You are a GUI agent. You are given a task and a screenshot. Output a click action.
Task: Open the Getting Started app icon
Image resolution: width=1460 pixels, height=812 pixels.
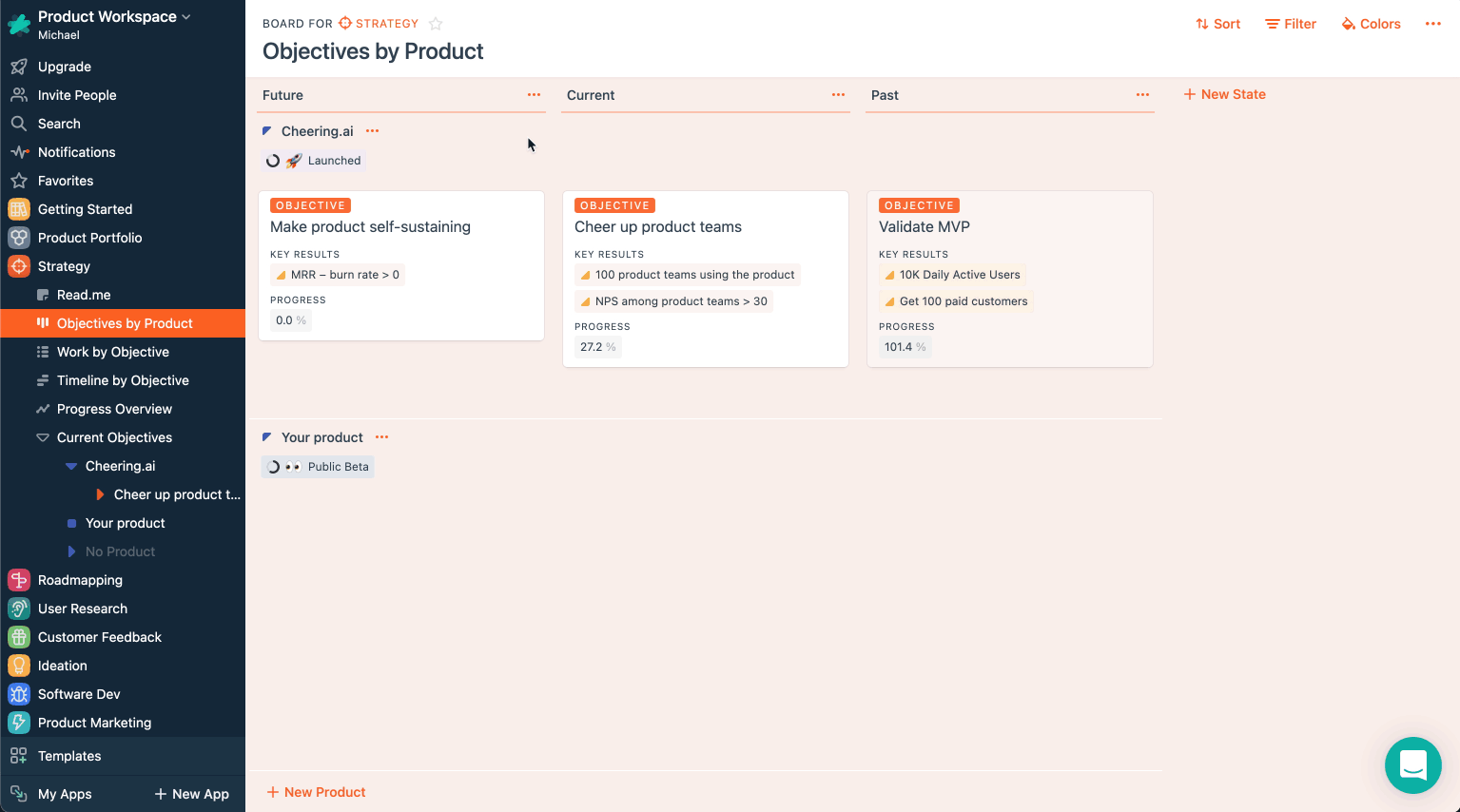[x=19, y=209]
